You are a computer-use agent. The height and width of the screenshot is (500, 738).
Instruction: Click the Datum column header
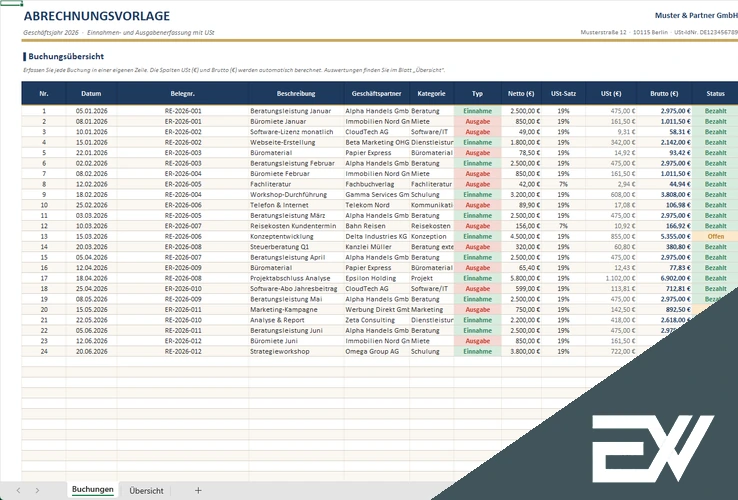click(x=91, y=93)
